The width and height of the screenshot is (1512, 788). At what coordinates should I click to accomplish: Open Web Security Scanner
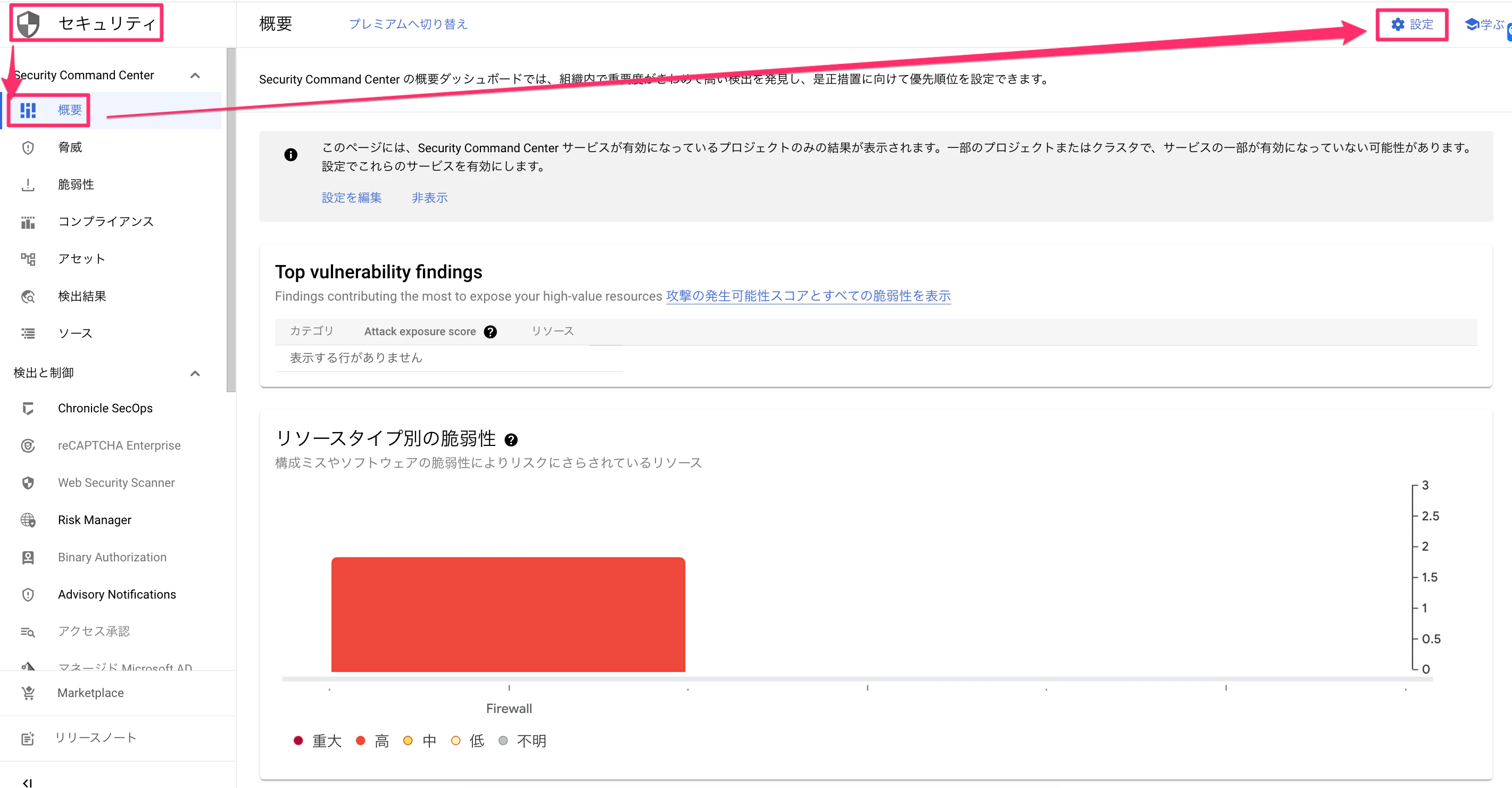pos(110,483)
